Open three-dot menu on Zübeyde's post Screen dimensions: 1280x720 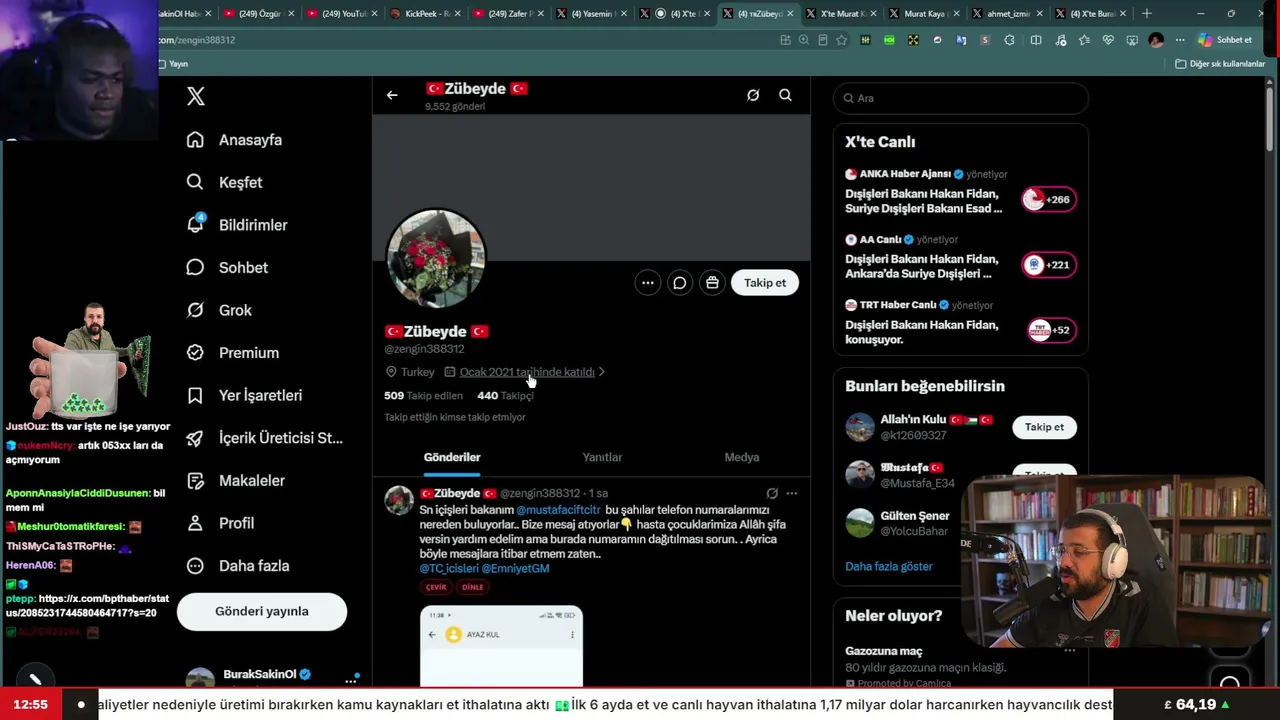tap(792, 493)
